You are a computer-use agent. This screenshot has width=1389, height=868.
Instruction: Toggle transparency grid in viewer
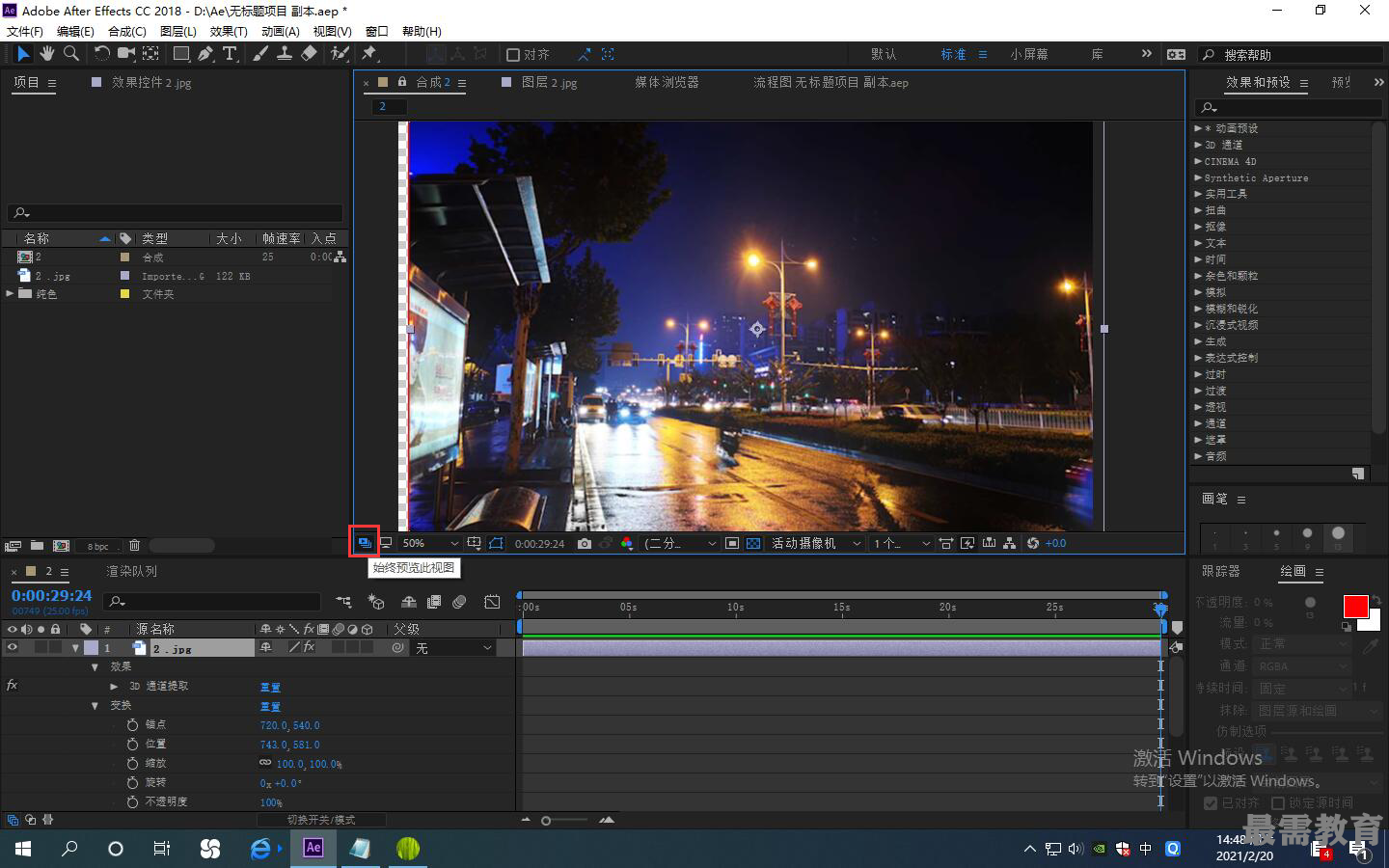[x=753, y=543]
